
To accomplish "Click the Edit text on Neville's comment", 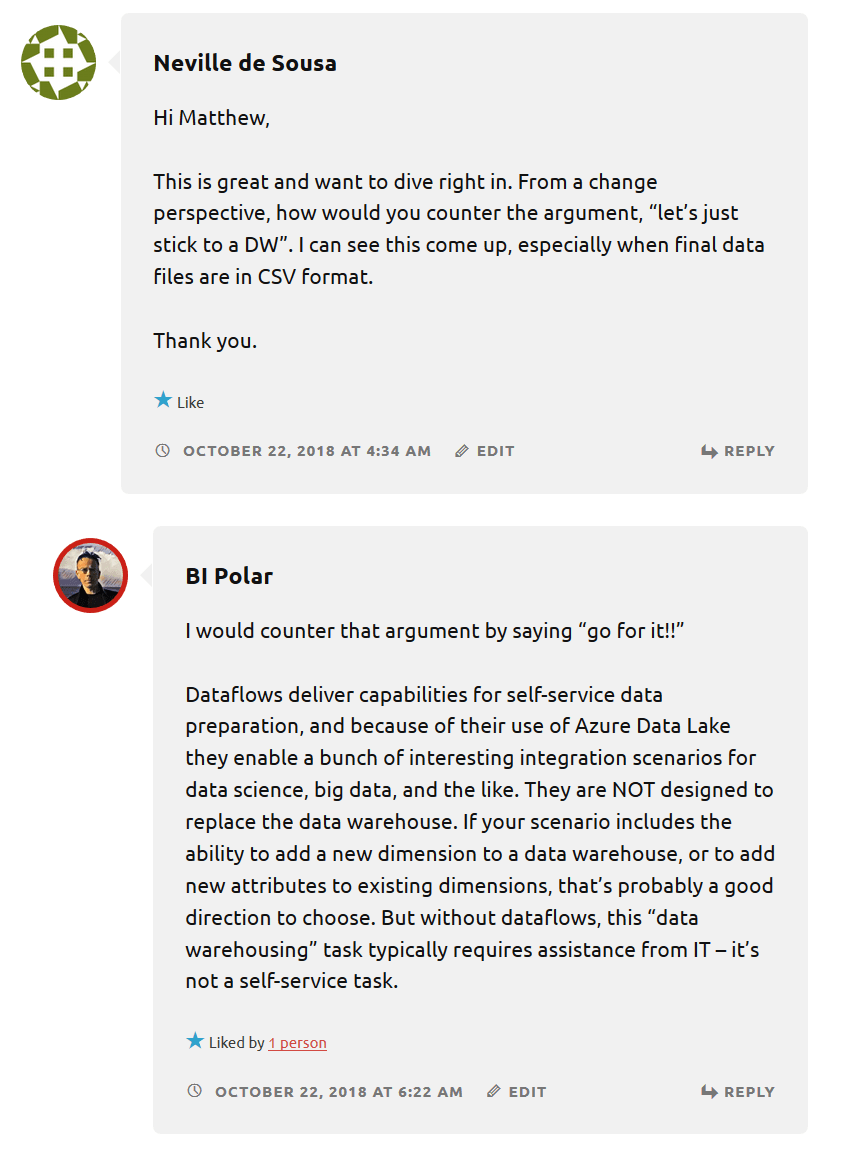I will 495,451.
